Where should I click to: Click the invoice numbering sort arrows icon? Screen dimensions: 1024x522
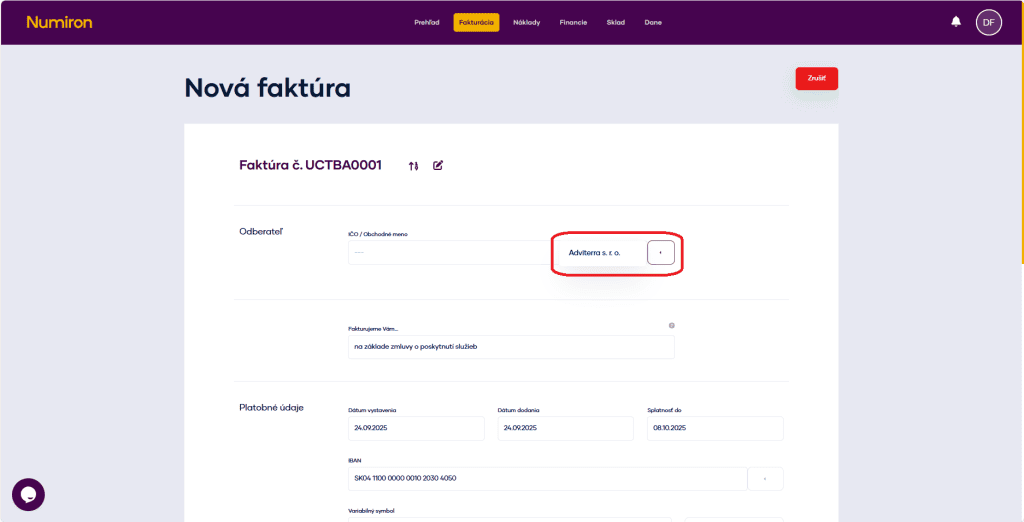click(x=413, y=166)
